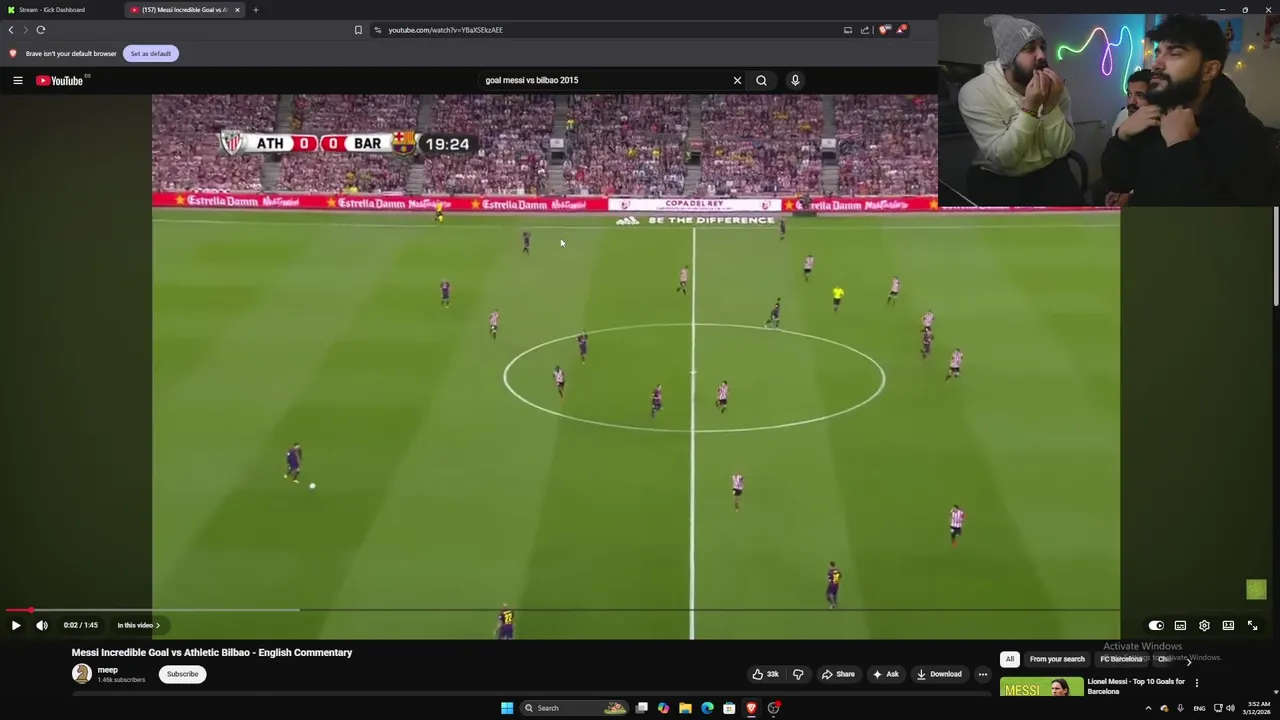Open Brave Rewards triangle icon
1280x720 pixels.
(x=901, y=30)
